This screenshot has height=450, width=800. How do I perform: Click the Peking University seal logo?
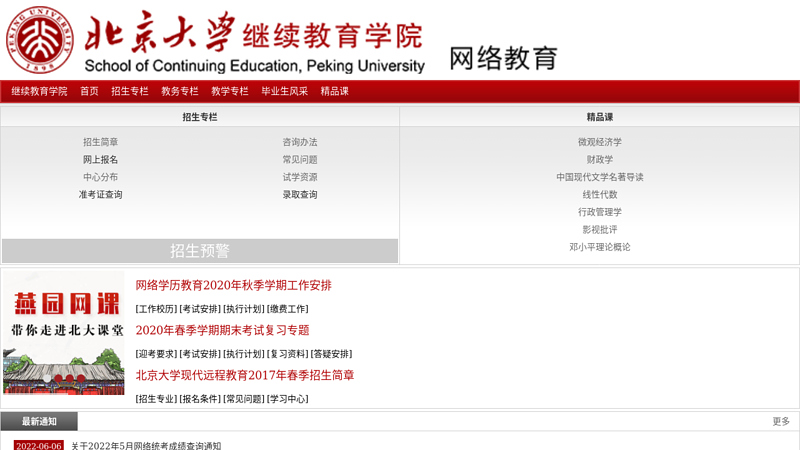click(x=39, y=40)
